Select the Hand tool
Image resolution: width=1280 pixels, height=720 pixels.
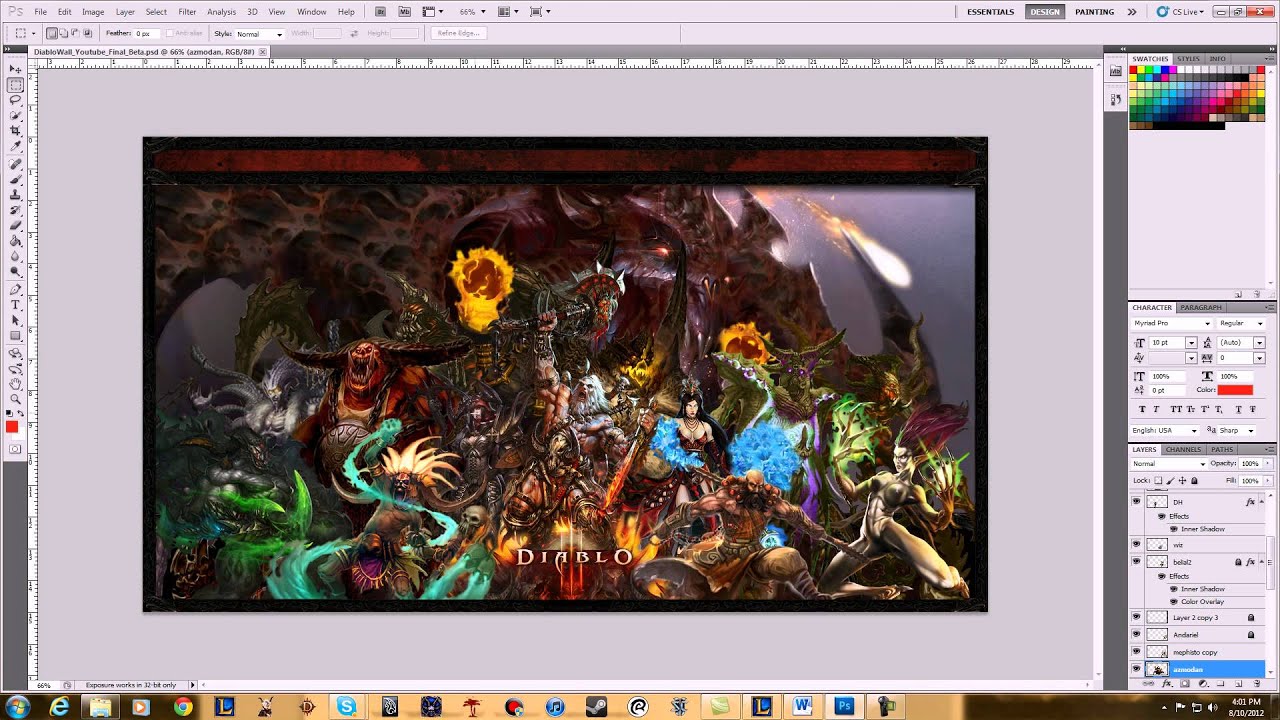(15, 384)
